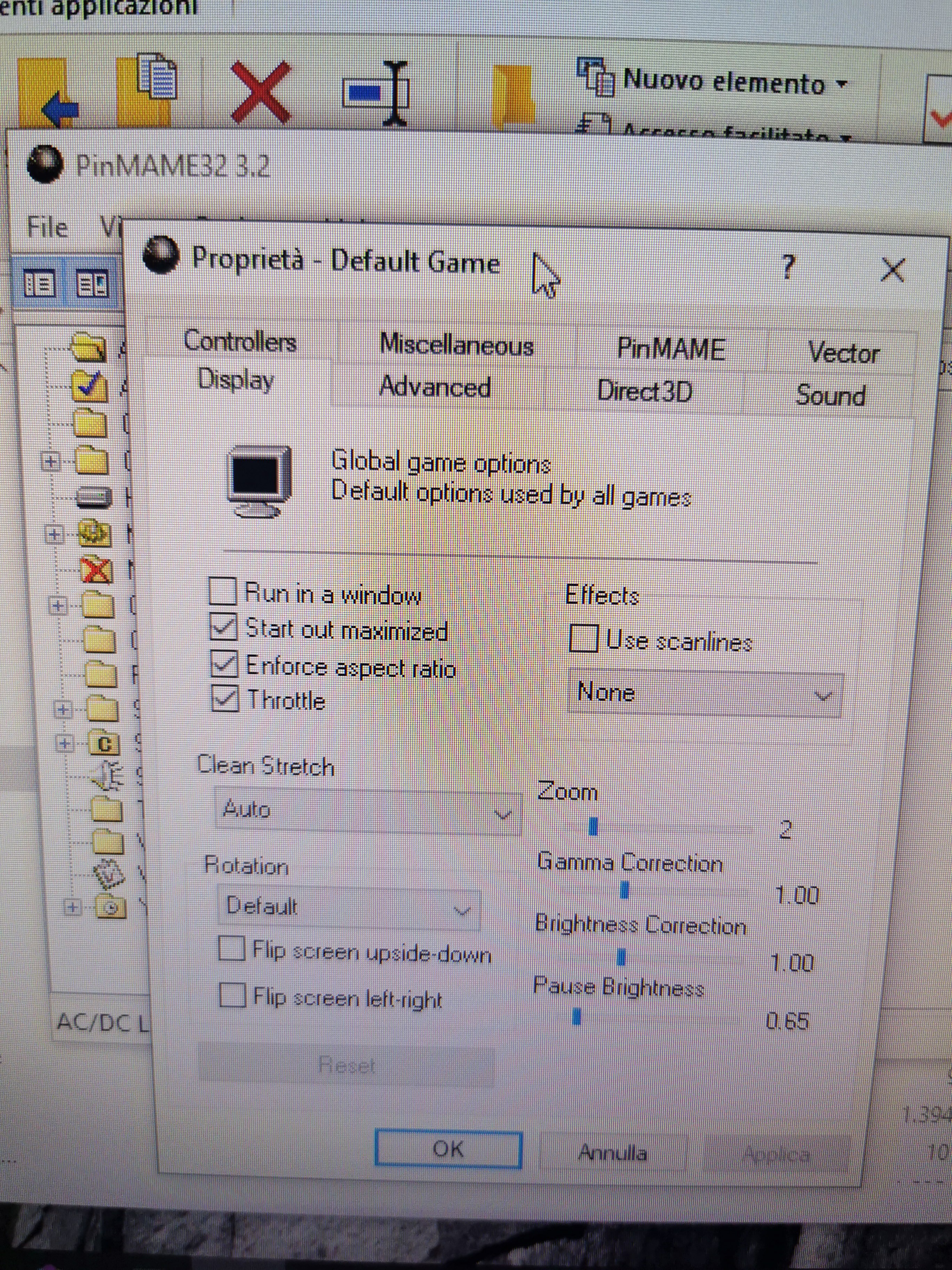Check Flip screen left-right
952x1270 pixels.
tap(233, 994)
